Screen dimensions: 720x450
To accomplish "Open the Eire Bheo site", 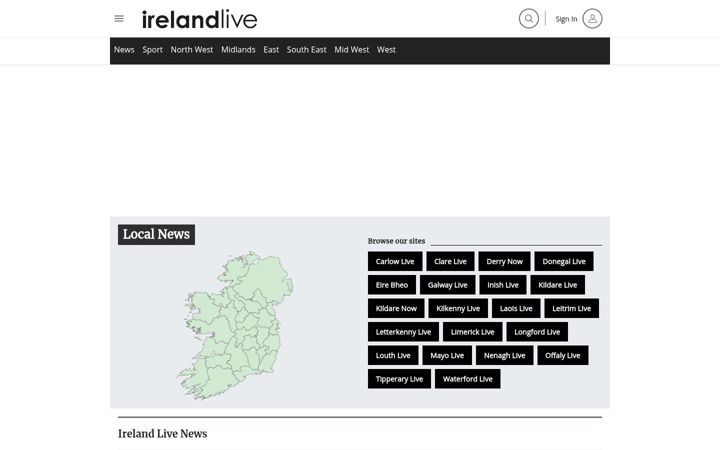I will click(392, 285).
